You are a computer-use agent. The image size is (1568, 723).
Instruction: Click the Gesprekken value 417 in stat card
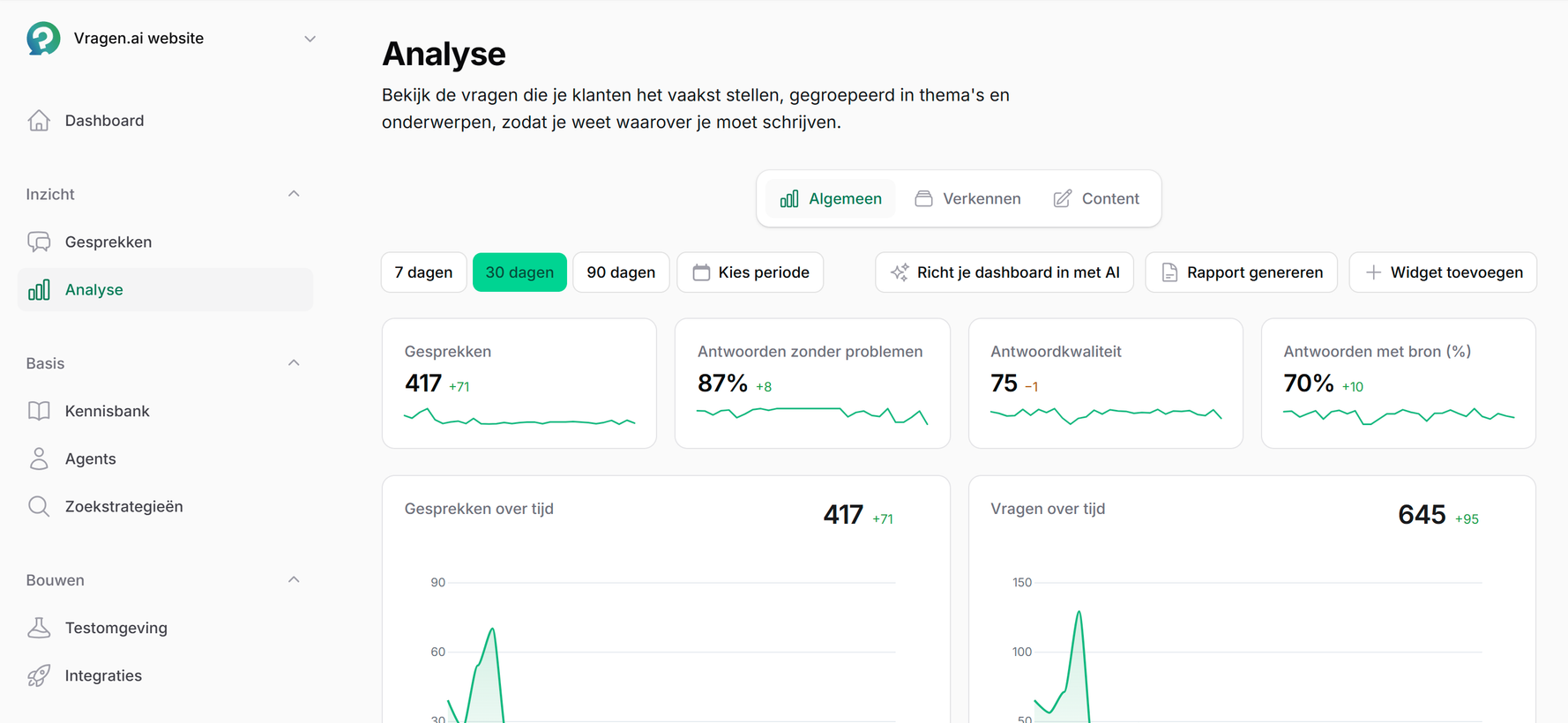pyautogui.click(x=423, y=384)
